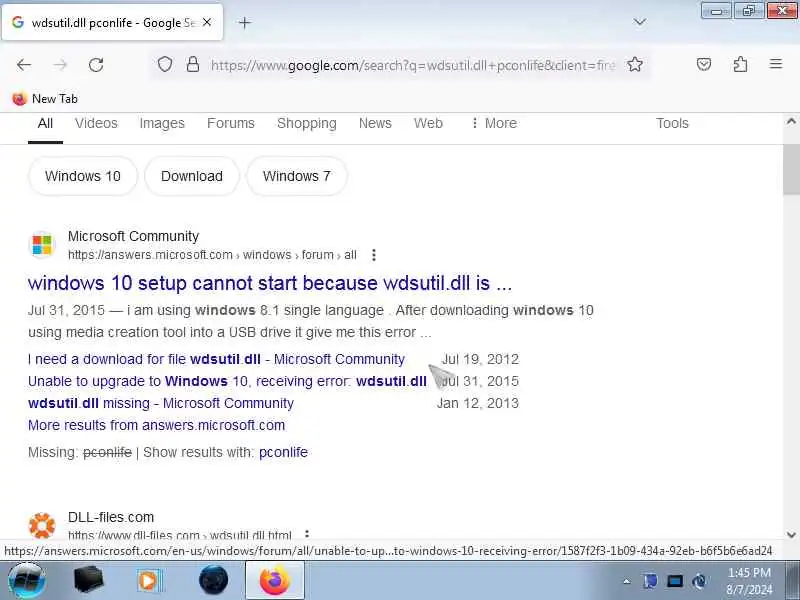Screen dimensions: 800x600
Task: Open 'wdsutil.dll missing - Microsoft Community' link
Action: pos(161,403)
